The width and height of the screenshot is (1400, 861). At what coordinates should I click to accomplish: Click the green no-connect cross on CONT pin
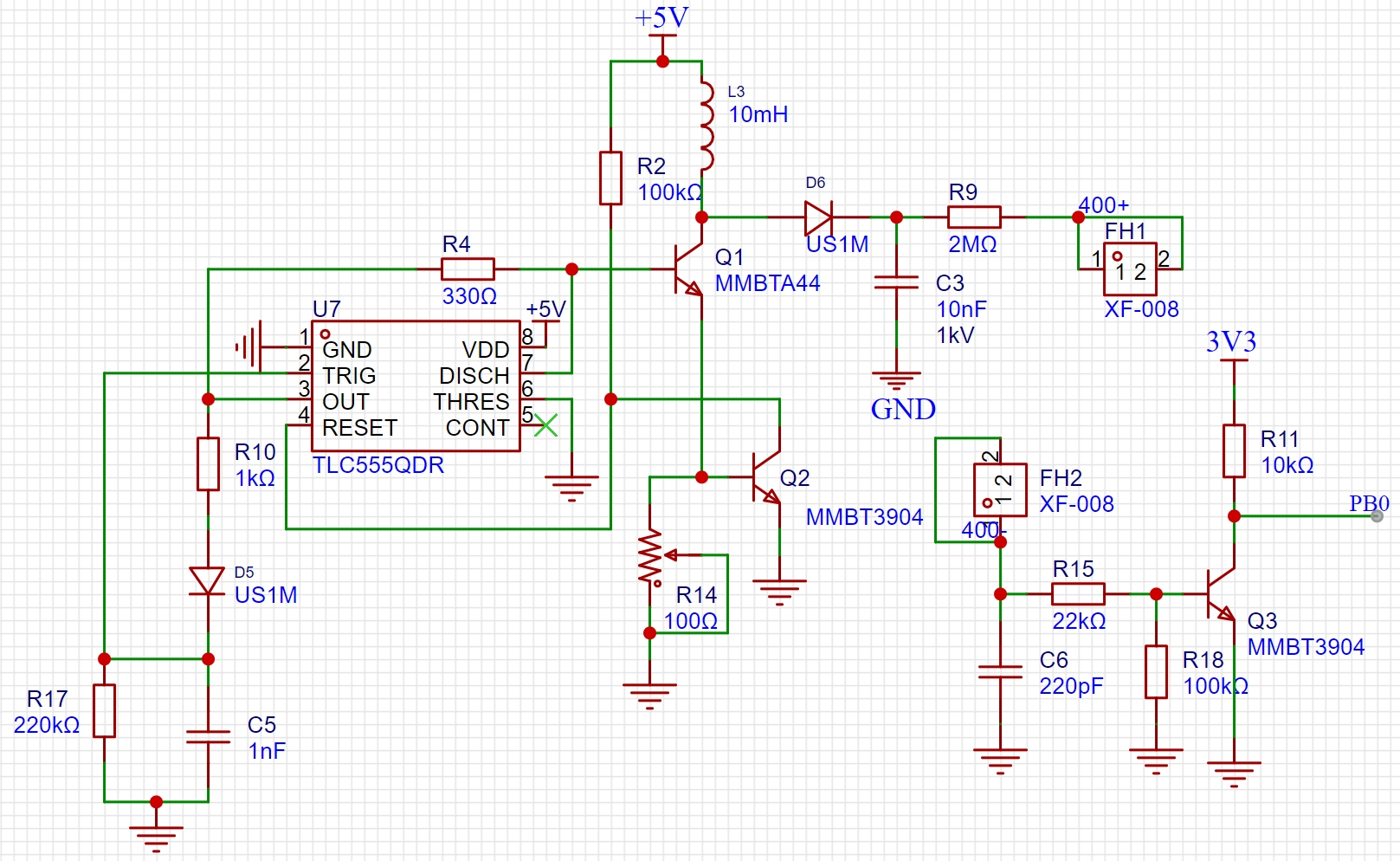coord(545,425)
